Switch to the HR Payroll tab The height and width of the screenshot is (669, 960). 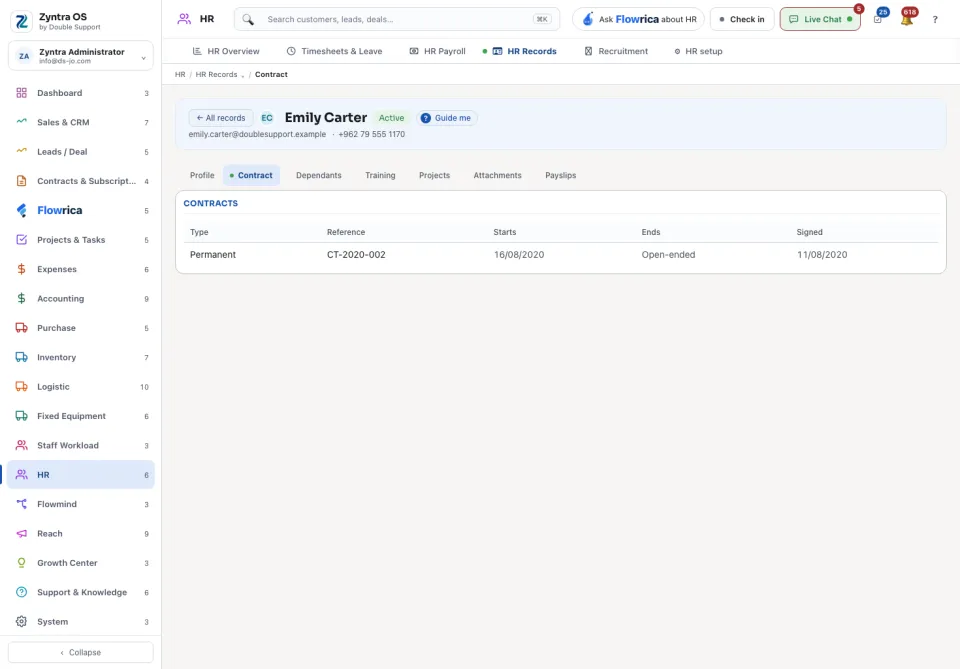coord(437,51)
